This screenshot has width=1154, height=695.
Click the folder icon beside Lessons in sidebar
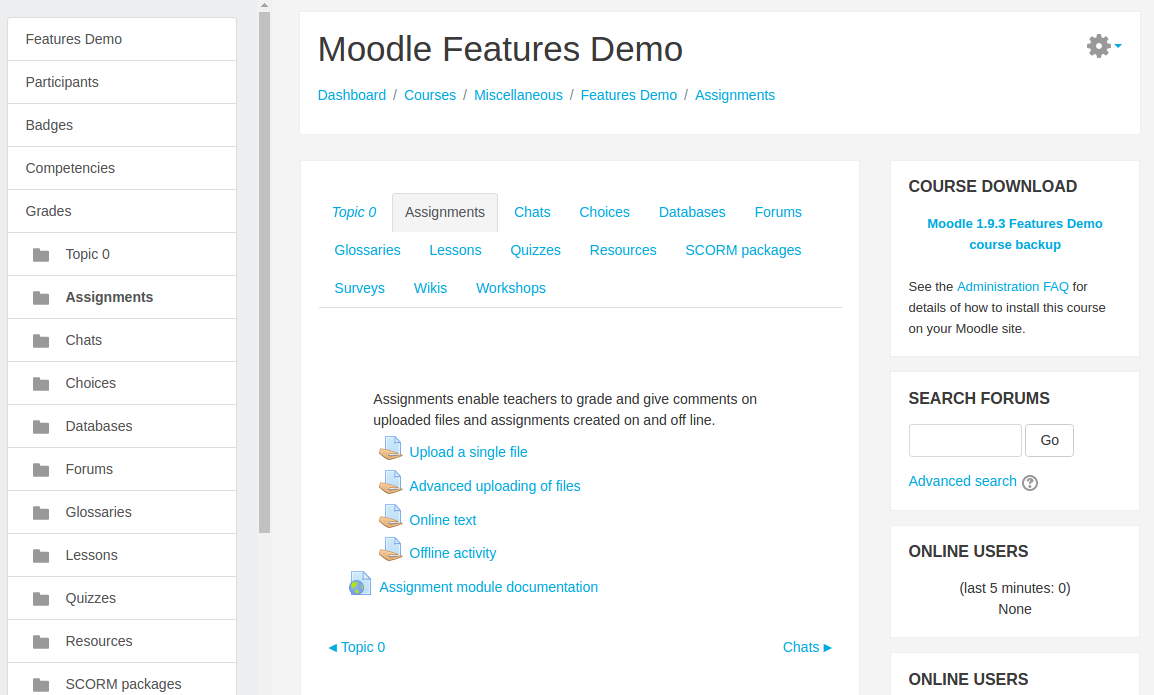pos(41,556)
